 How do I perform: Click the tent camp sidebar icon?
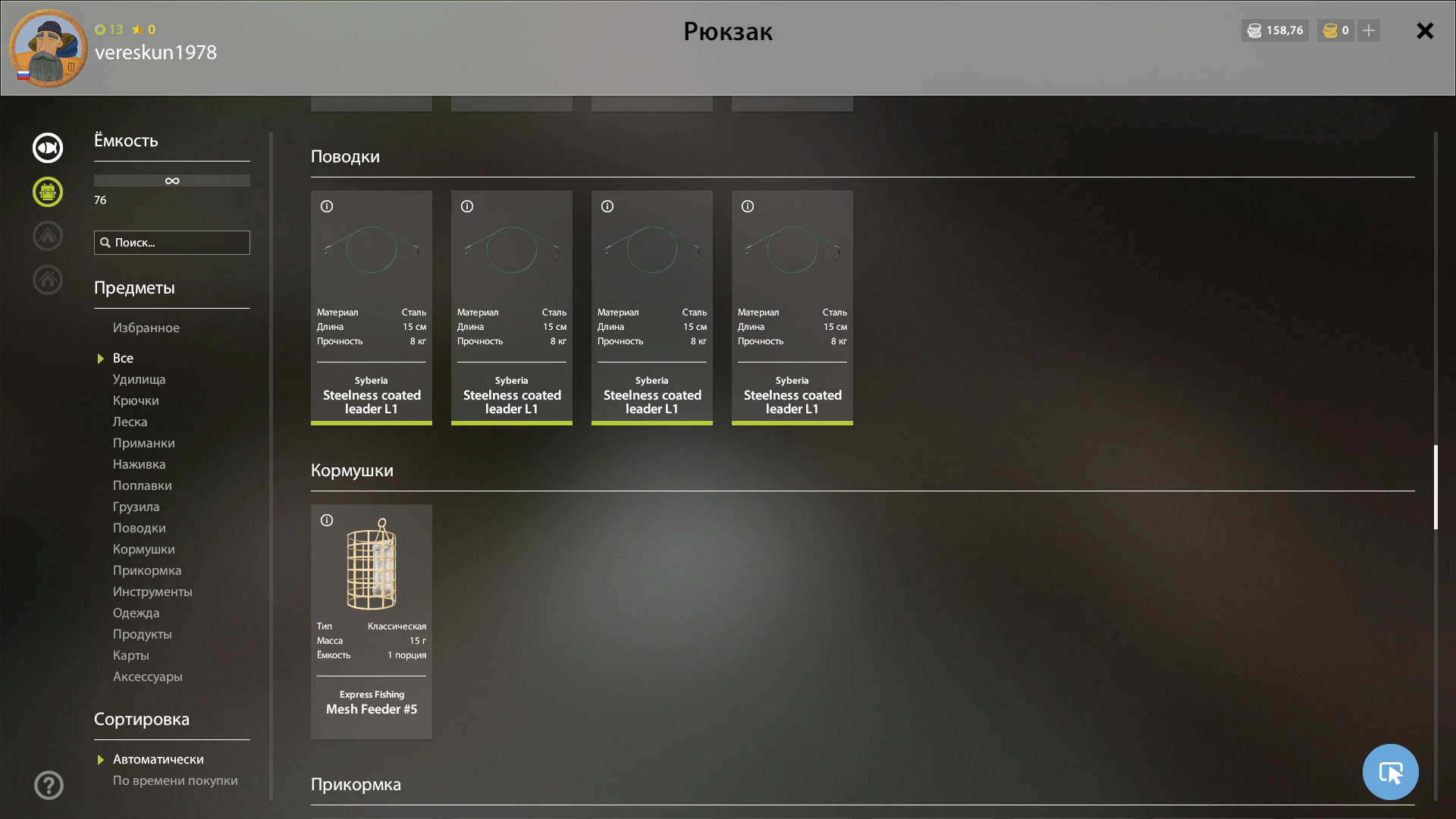pos(48,236)
